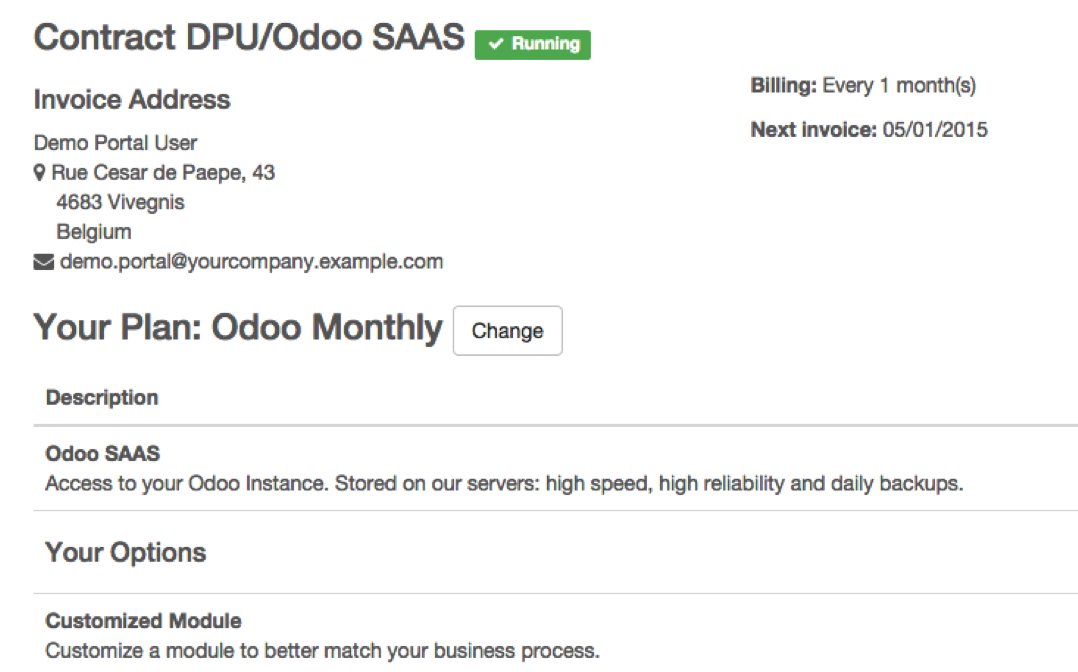
Task: Click the Next invoice date 05/01/2015
Action: click(x=935, y=130)
